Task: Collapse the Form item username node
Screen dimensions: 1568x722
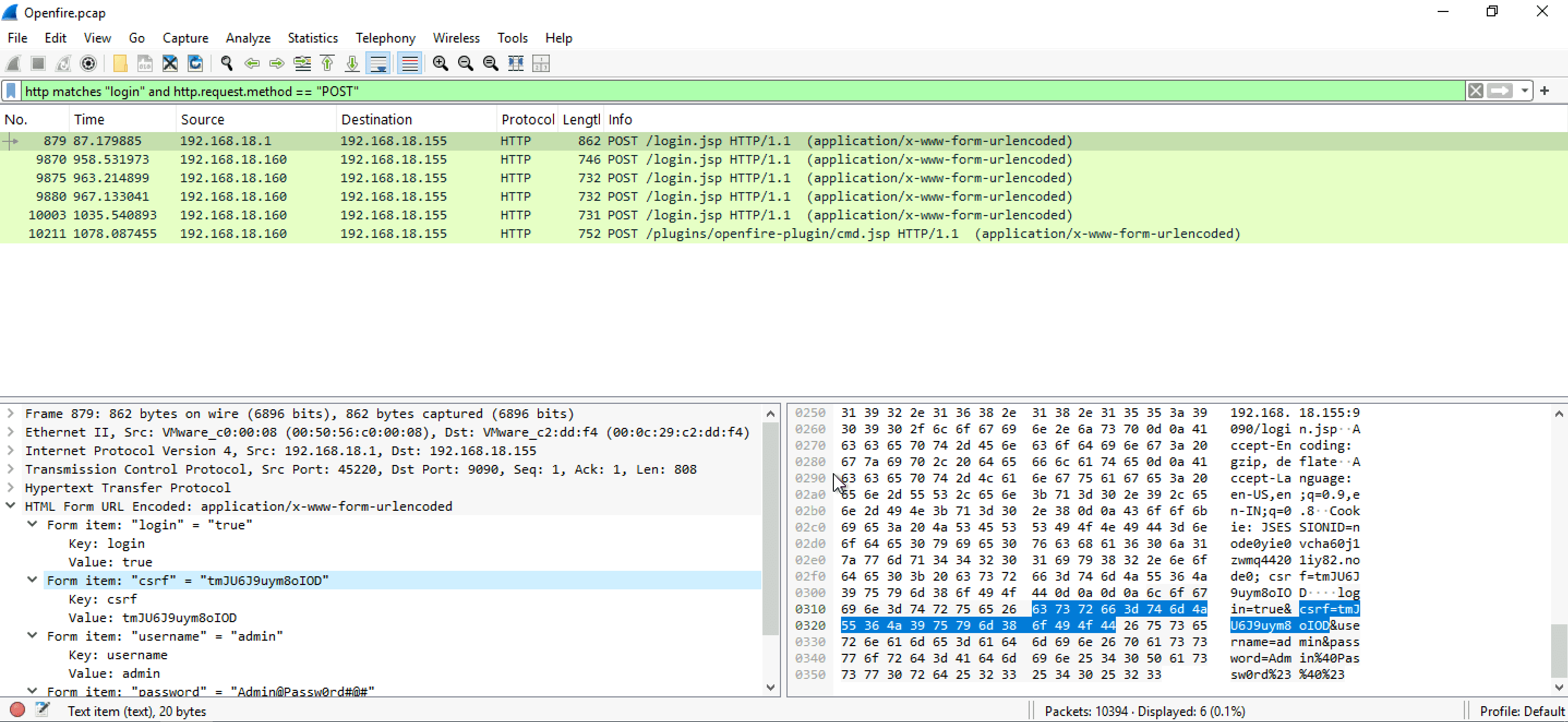Action: pyautogui.click(x=32, y=635)
